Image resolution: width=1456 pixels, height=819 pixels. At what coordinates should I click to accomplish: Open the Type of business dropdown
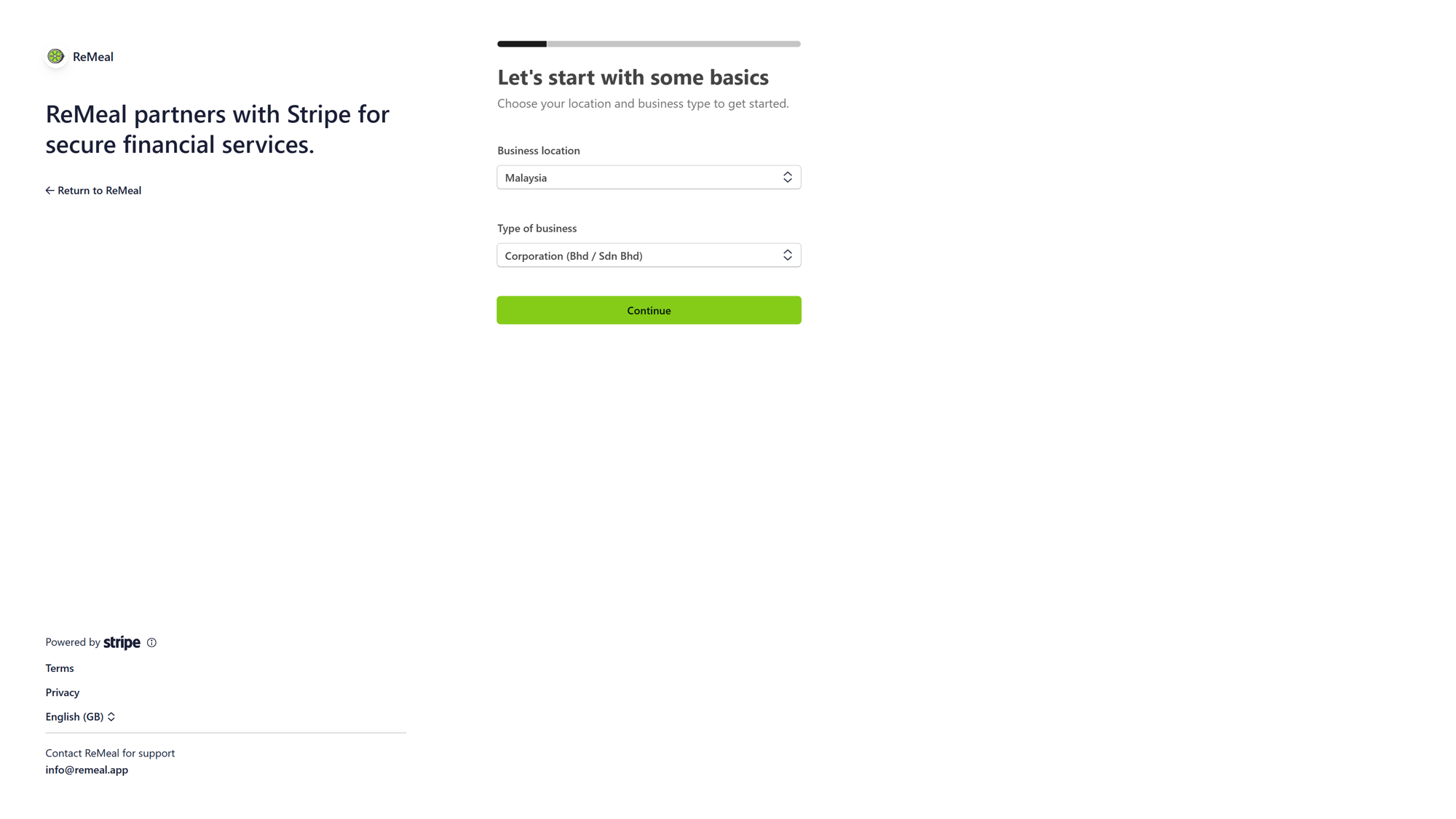(x=648, y=256)
